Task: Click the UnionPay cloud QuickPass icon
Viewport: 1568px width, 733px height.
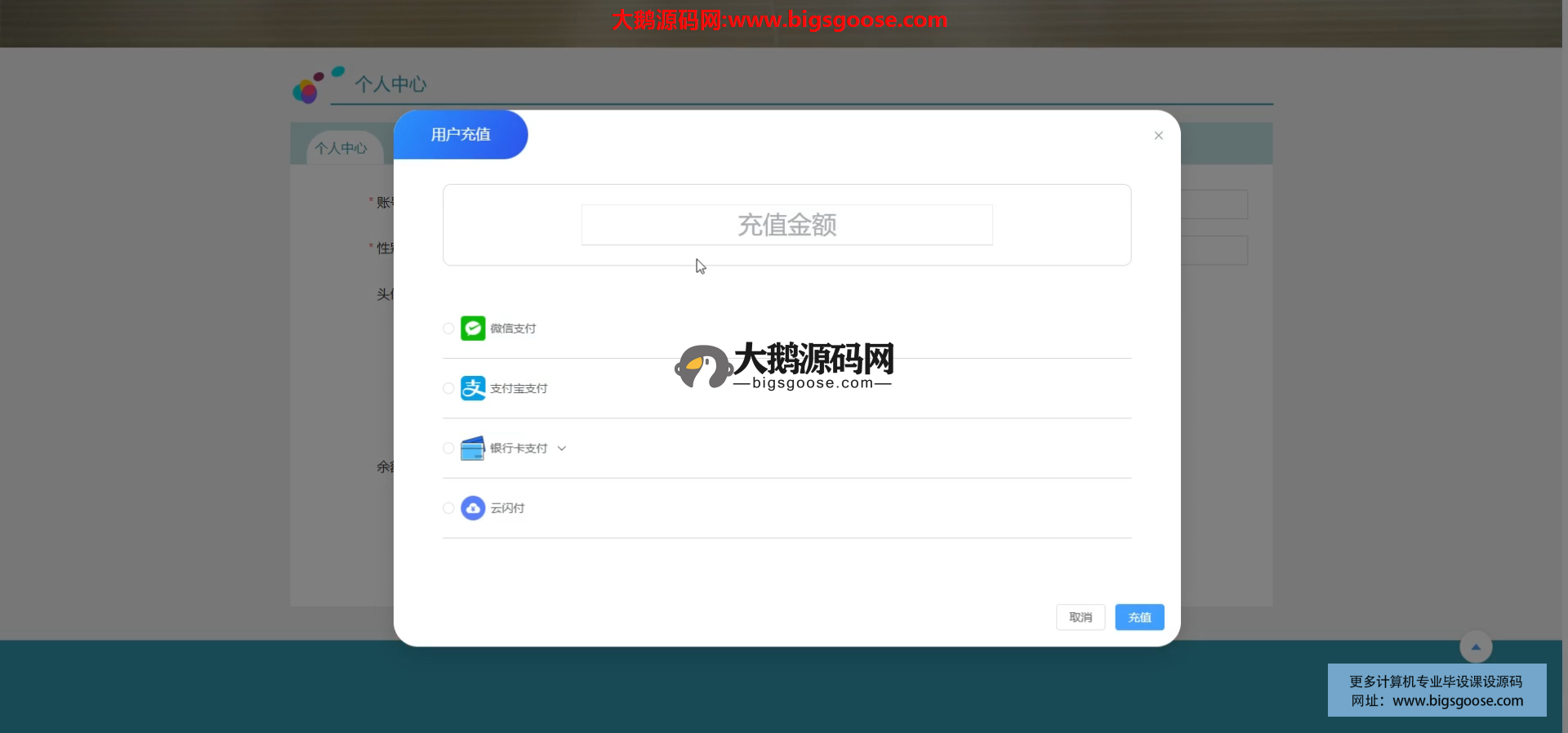Action: click(x=473, y=508)
